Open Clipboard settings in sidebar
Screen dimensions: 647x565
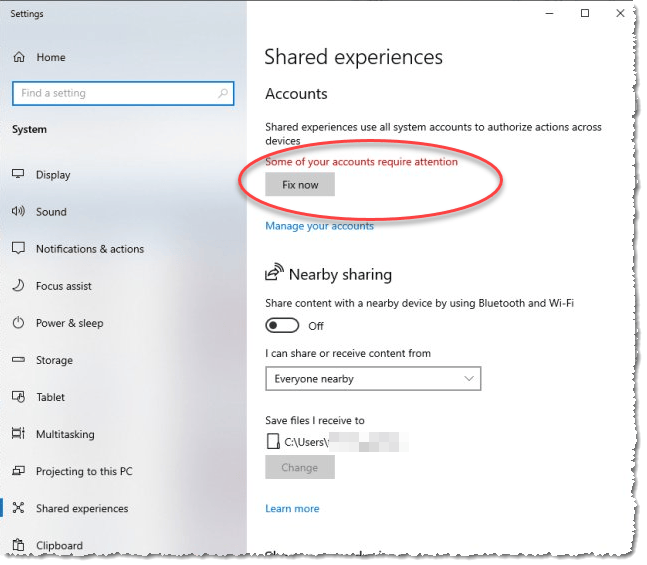coord(59,546)
